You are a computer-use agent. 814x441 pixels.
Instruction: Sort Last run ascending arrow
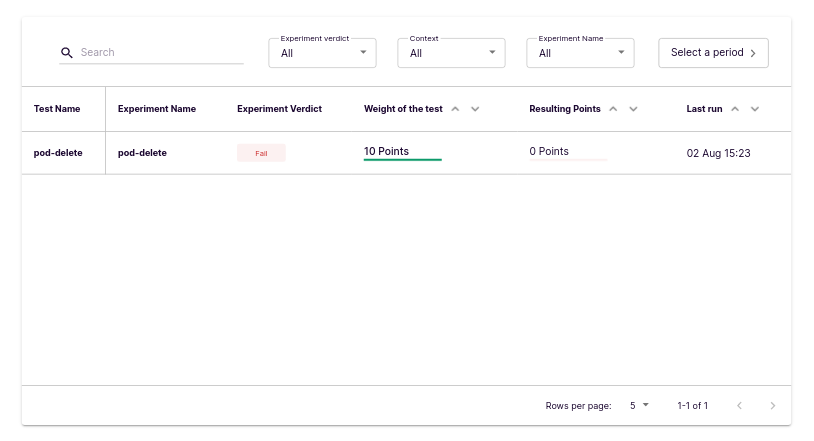(735, 109)
